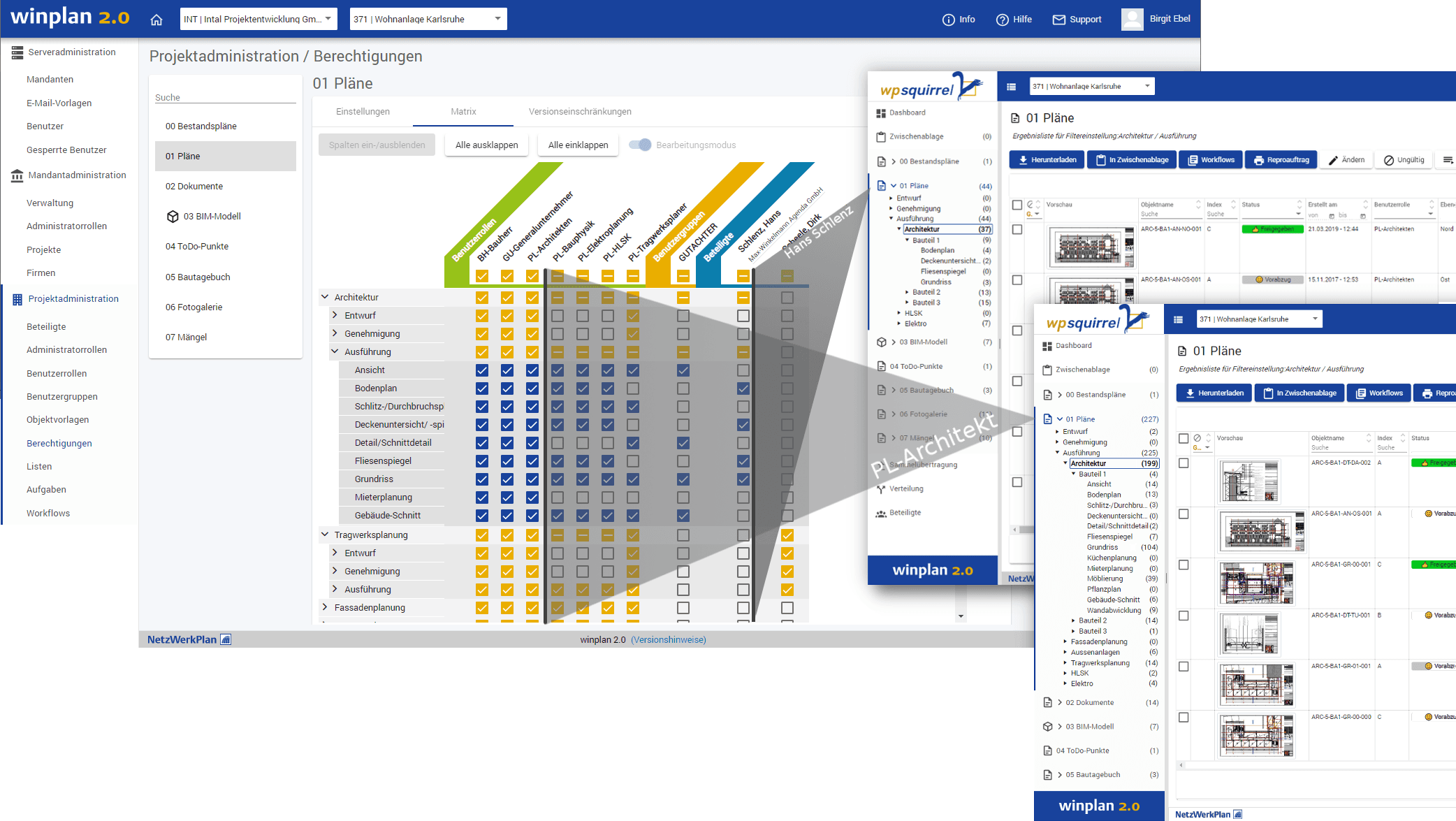Click matrix scrollbar down arrow
This screenshot has height=821, width=1456.
(961, 616)
